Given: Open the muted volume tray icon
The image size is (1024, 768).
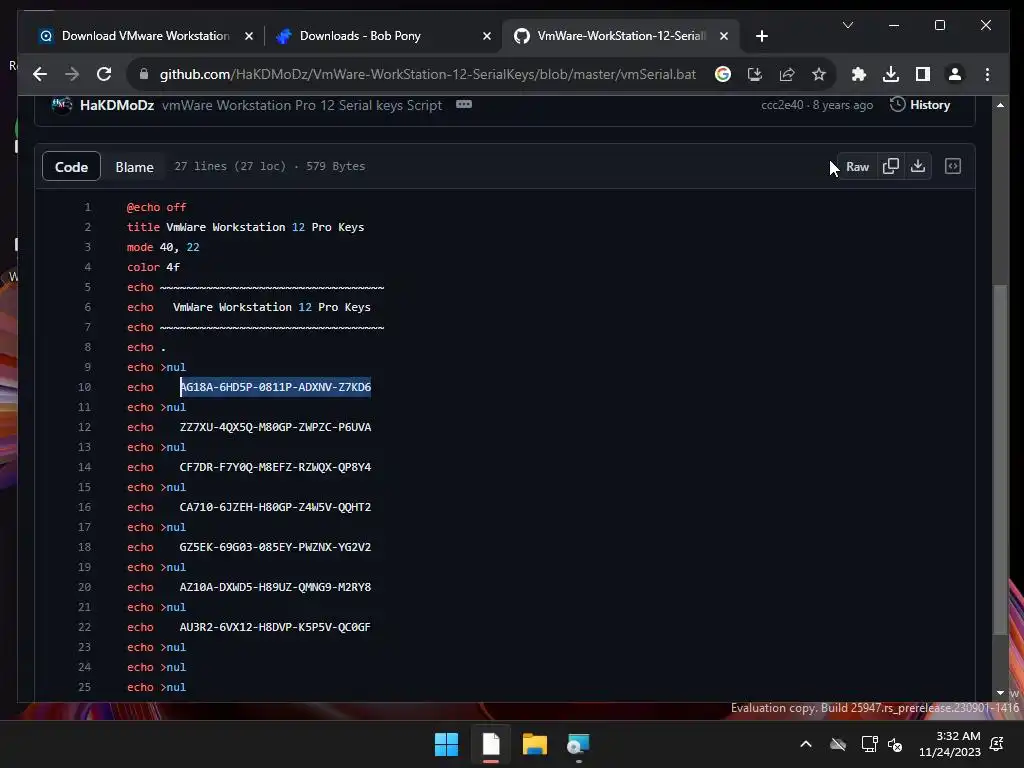Looking at the screenshot, I should 895,744.
